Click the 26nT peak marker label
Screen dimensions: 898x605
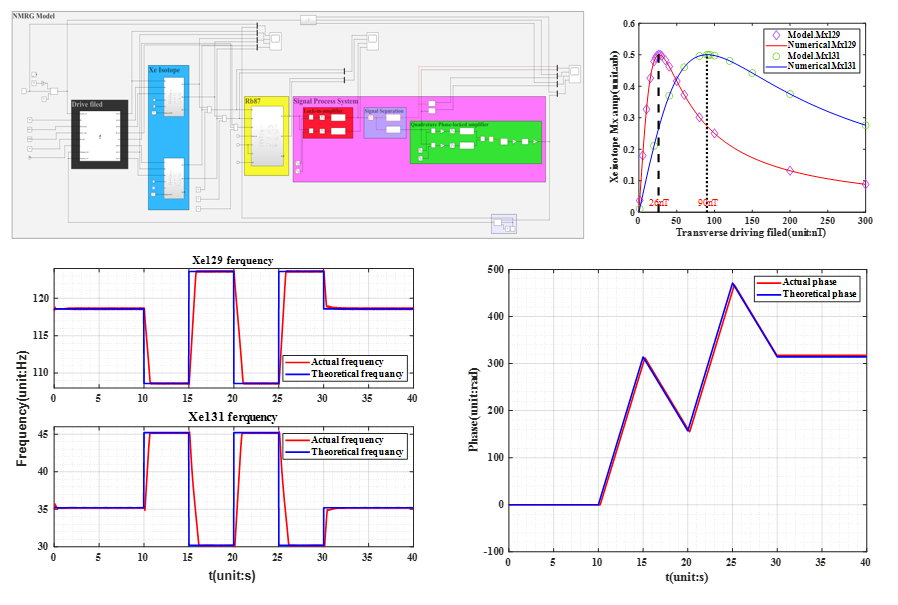(x=658, y=202)
